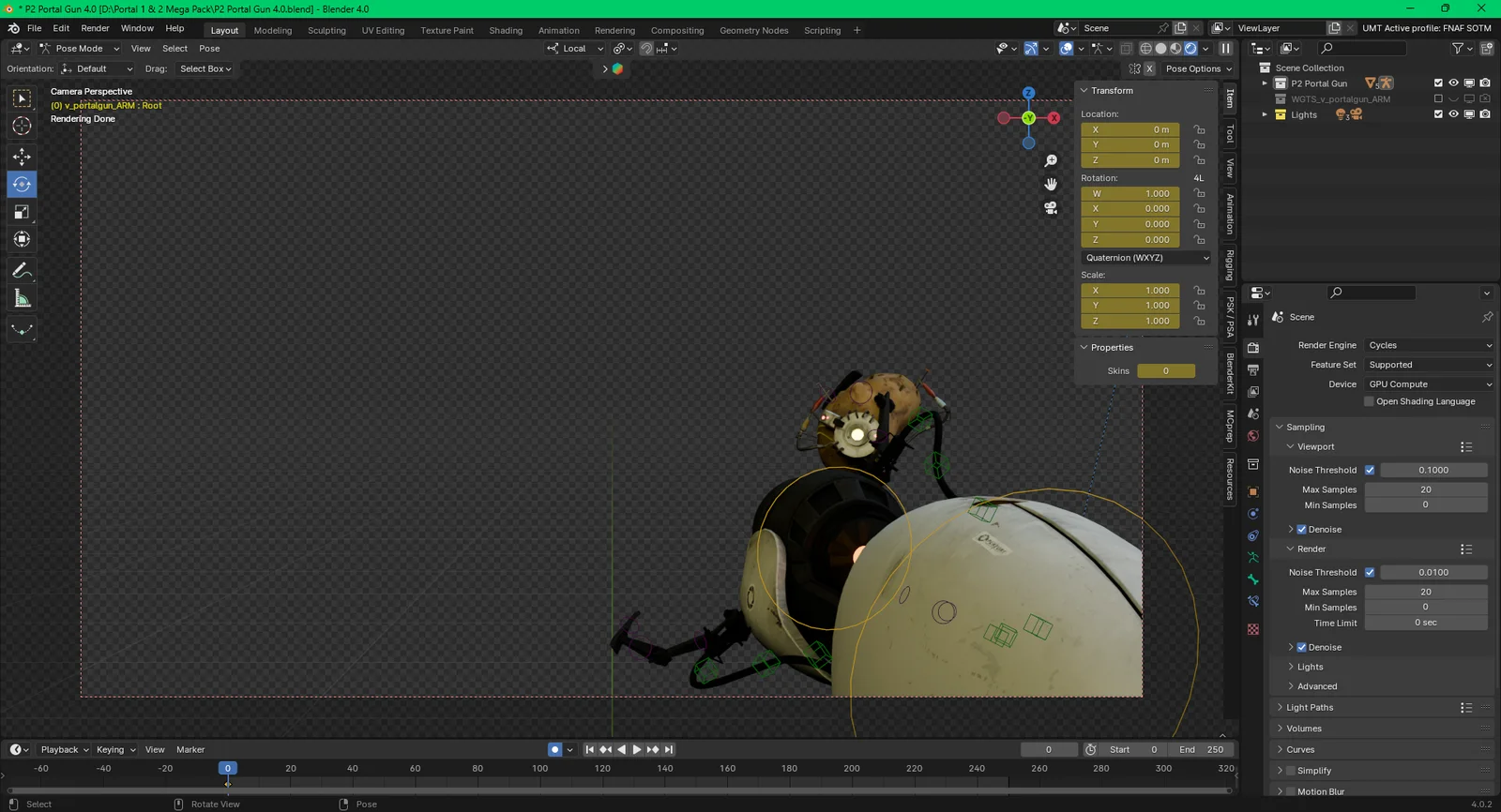Open the Texture properties tab icon
Screen dimensions: 1501x812
[x=1253, y=629]
